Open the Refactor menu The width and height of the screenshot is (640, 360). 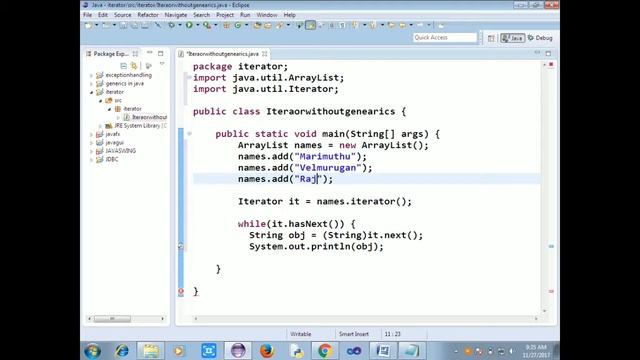coord(148,15)
